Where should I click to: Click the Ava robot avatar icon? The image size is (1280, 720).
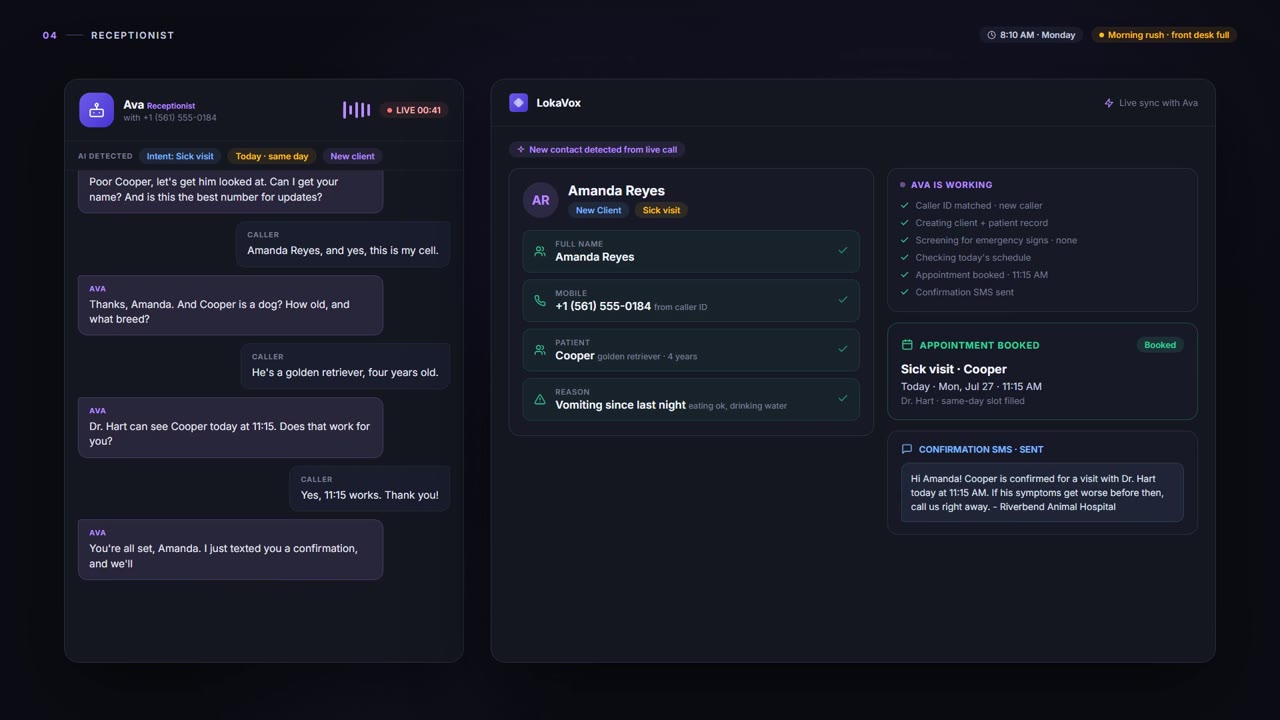click(x=96, y=110)
